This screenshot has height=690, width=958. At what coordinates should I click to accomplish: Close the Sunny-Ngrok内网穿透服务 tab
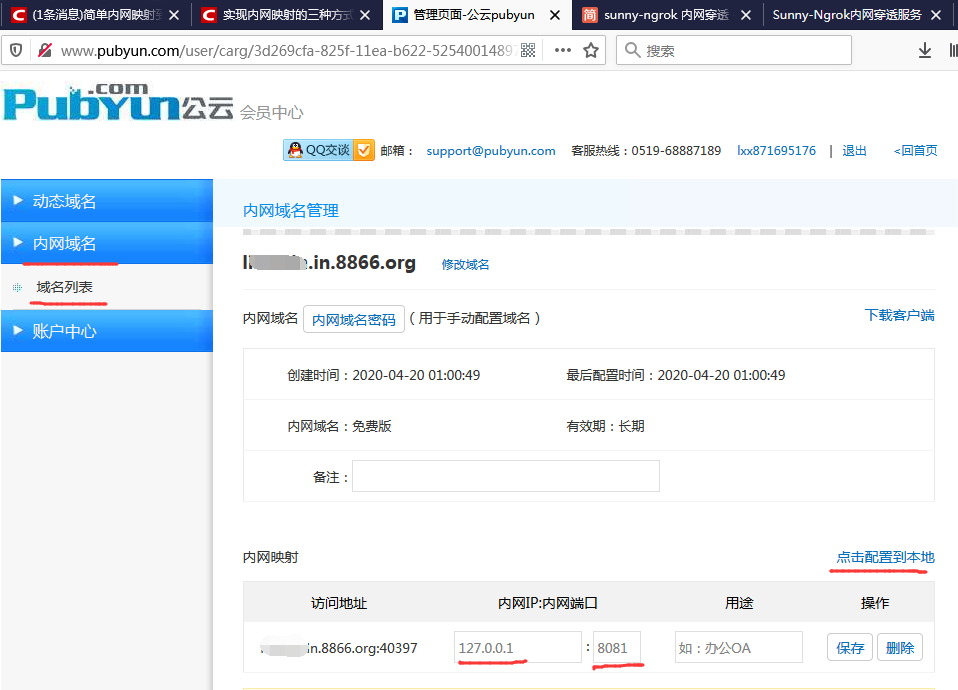click(935, 15)
